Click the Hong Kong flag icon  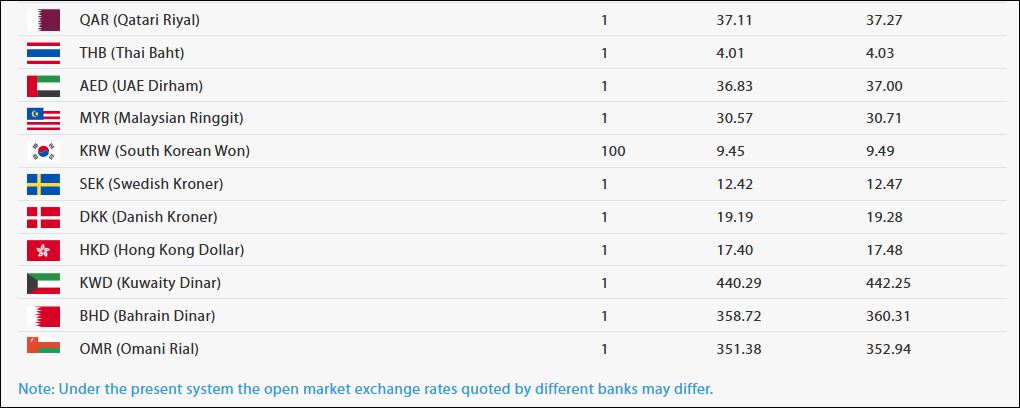tap(43, 250)
